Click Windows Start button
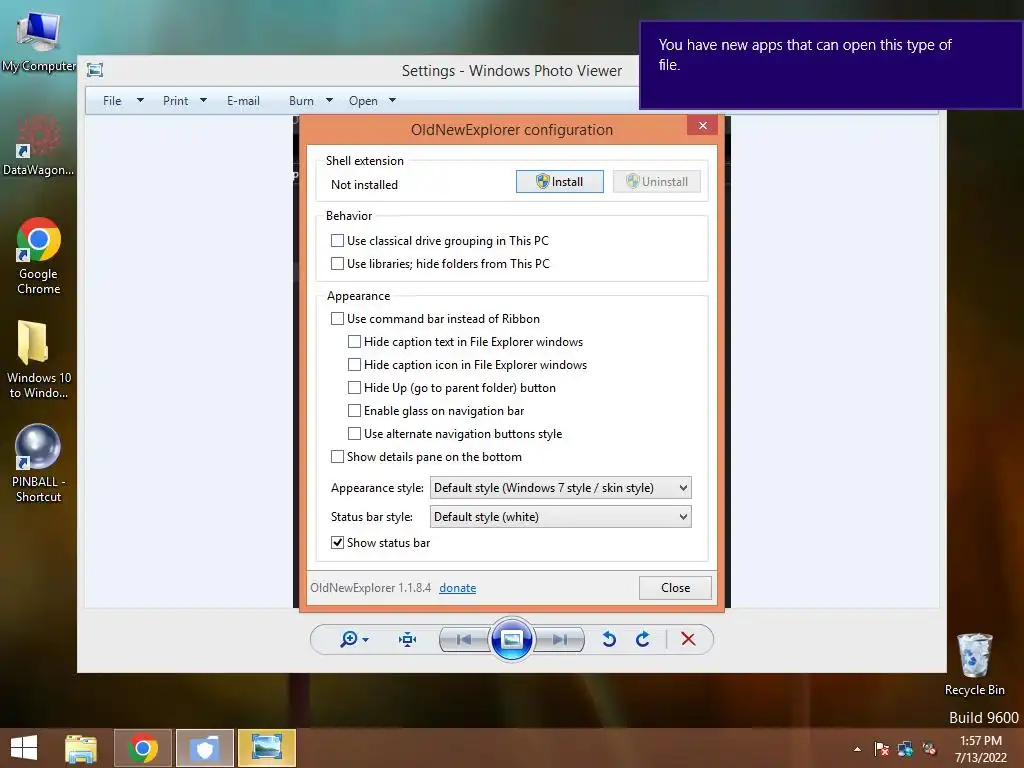This screenshot has height=768, width=1024. point(24,748)
